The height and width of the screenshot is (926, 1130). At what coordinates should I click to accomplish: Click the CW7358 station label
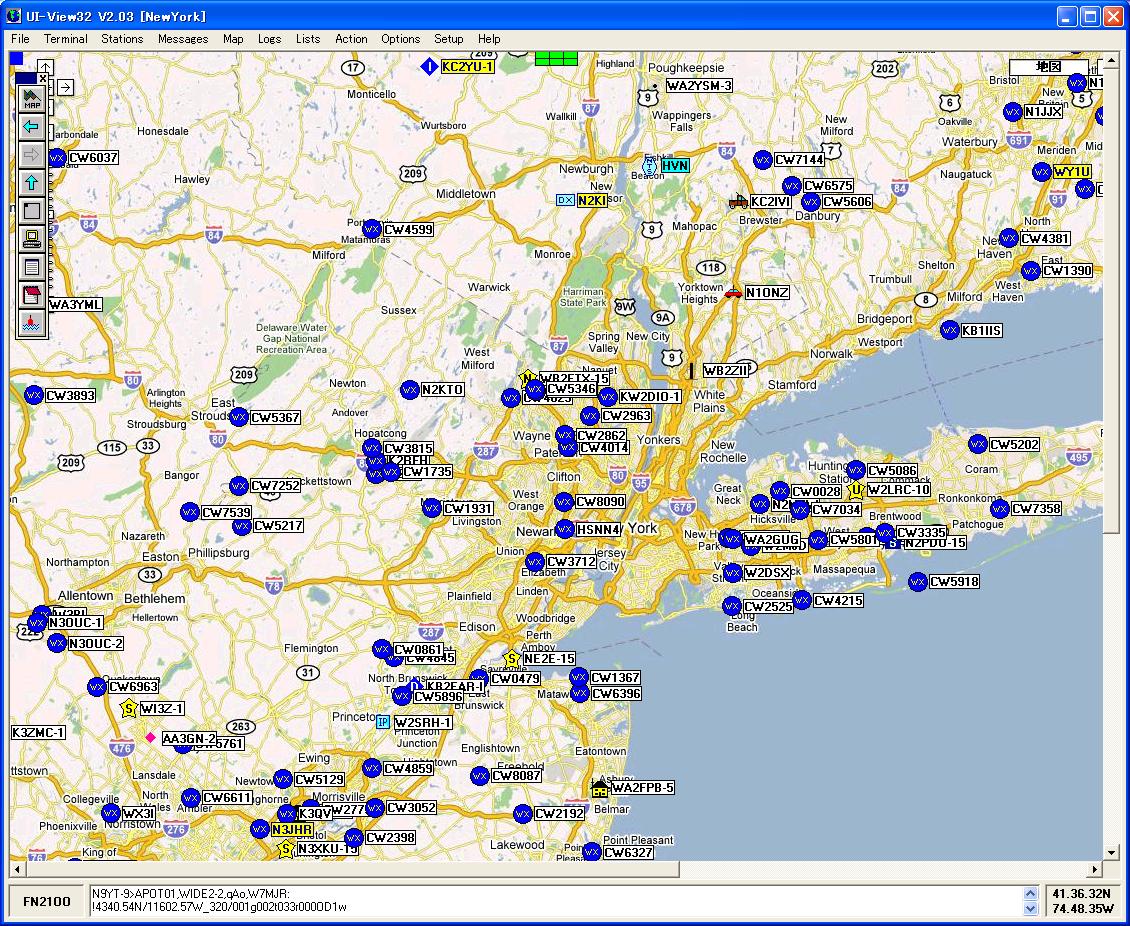(1036, 509)
